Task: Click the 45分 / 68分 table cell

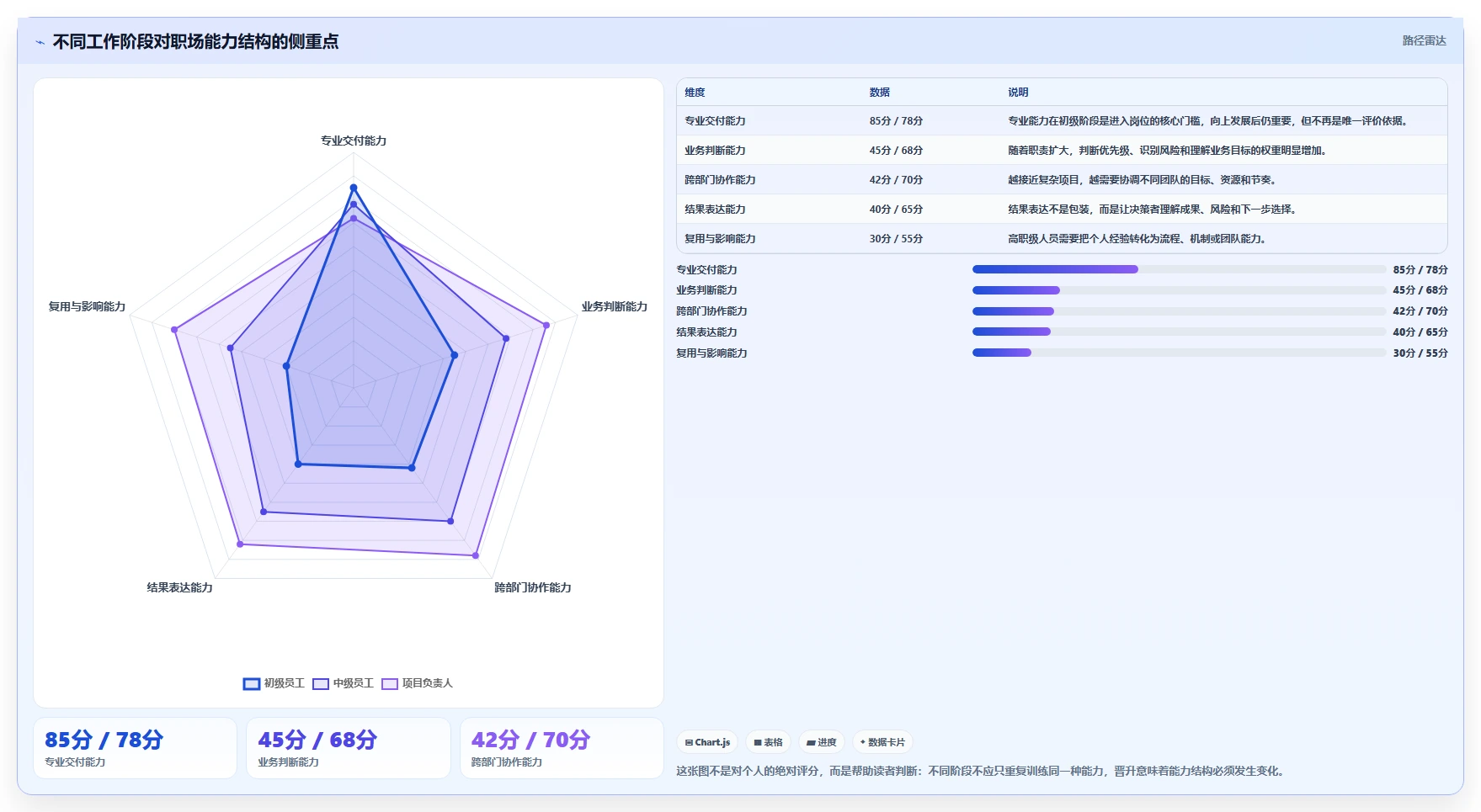Action: tap(896, 151)
